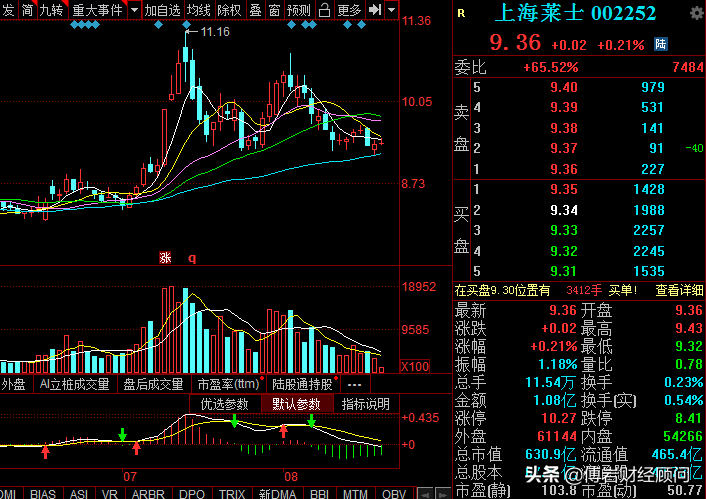Screen dimensions: 706x499
Task: Enable the 九转 indicator
Action: (51, 10)
